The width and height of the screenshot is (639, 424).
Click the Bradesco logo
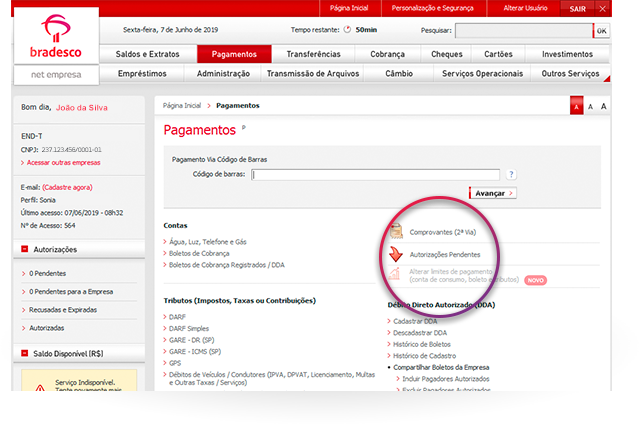[57, 39]
